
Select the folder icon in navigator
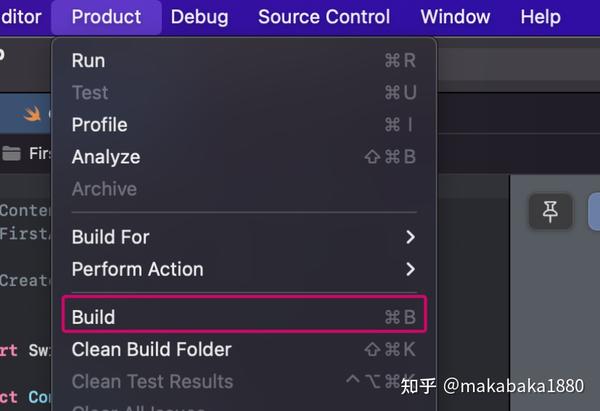pyautogui.click(x=11, y=153)
